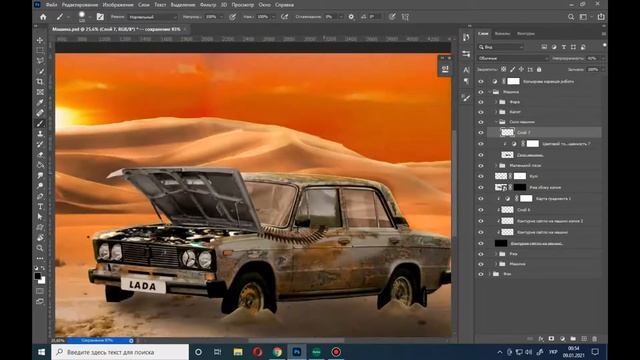Switch to the Контуры tab
640x360 pixels.
525,33
